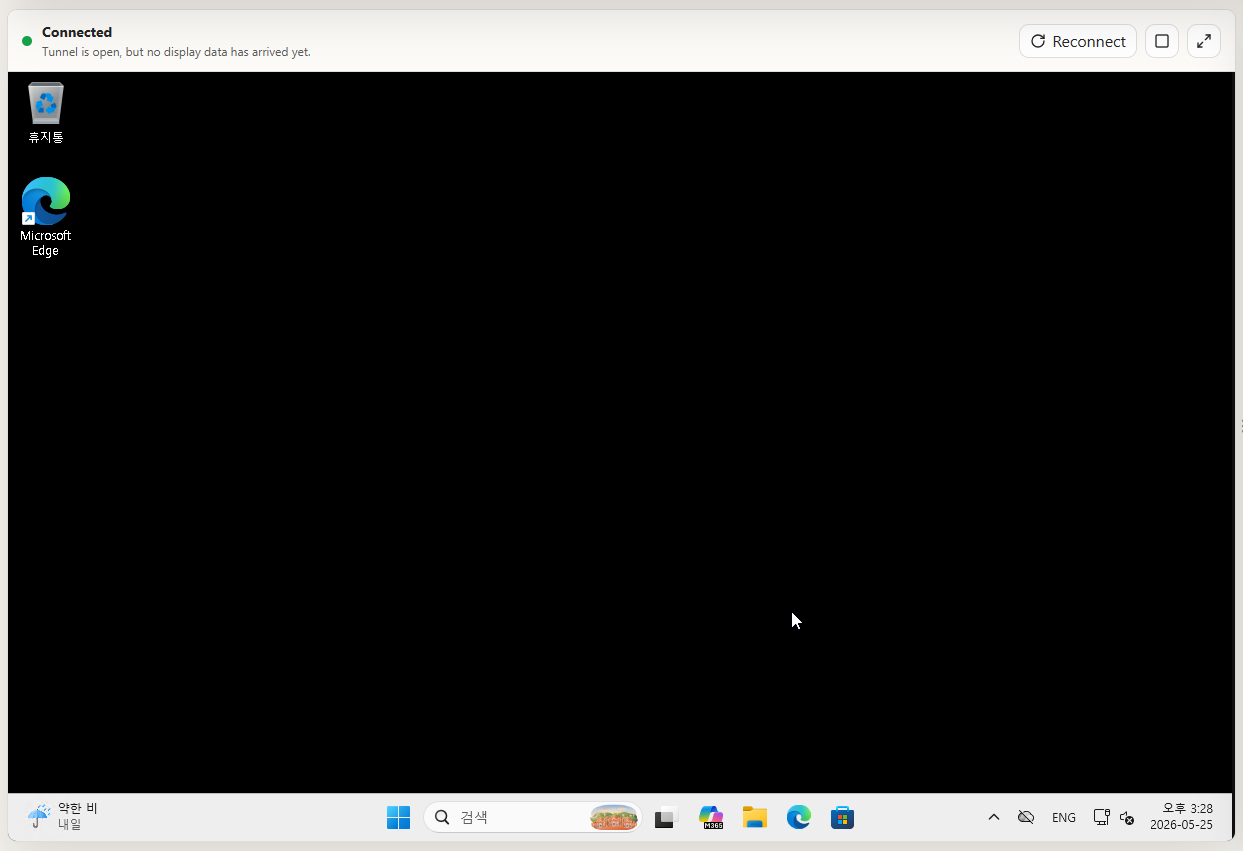Launch Microsoft 365 Copilot from taskbar
Screen dimensions: 1243x851
pos(711,817)
